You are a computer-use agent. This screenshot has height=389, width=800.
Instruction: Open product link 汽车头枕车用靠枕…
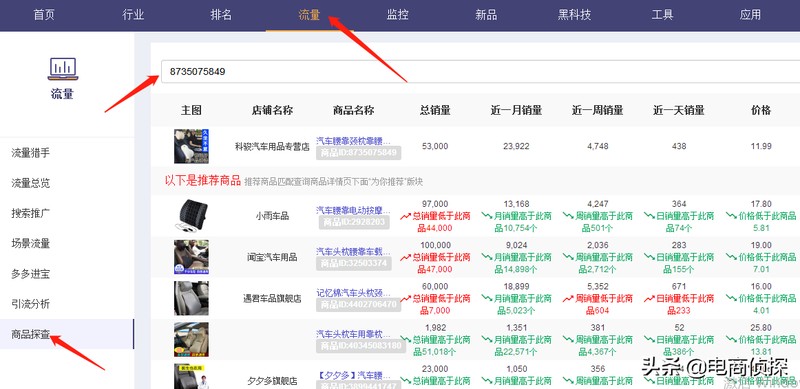353,334
